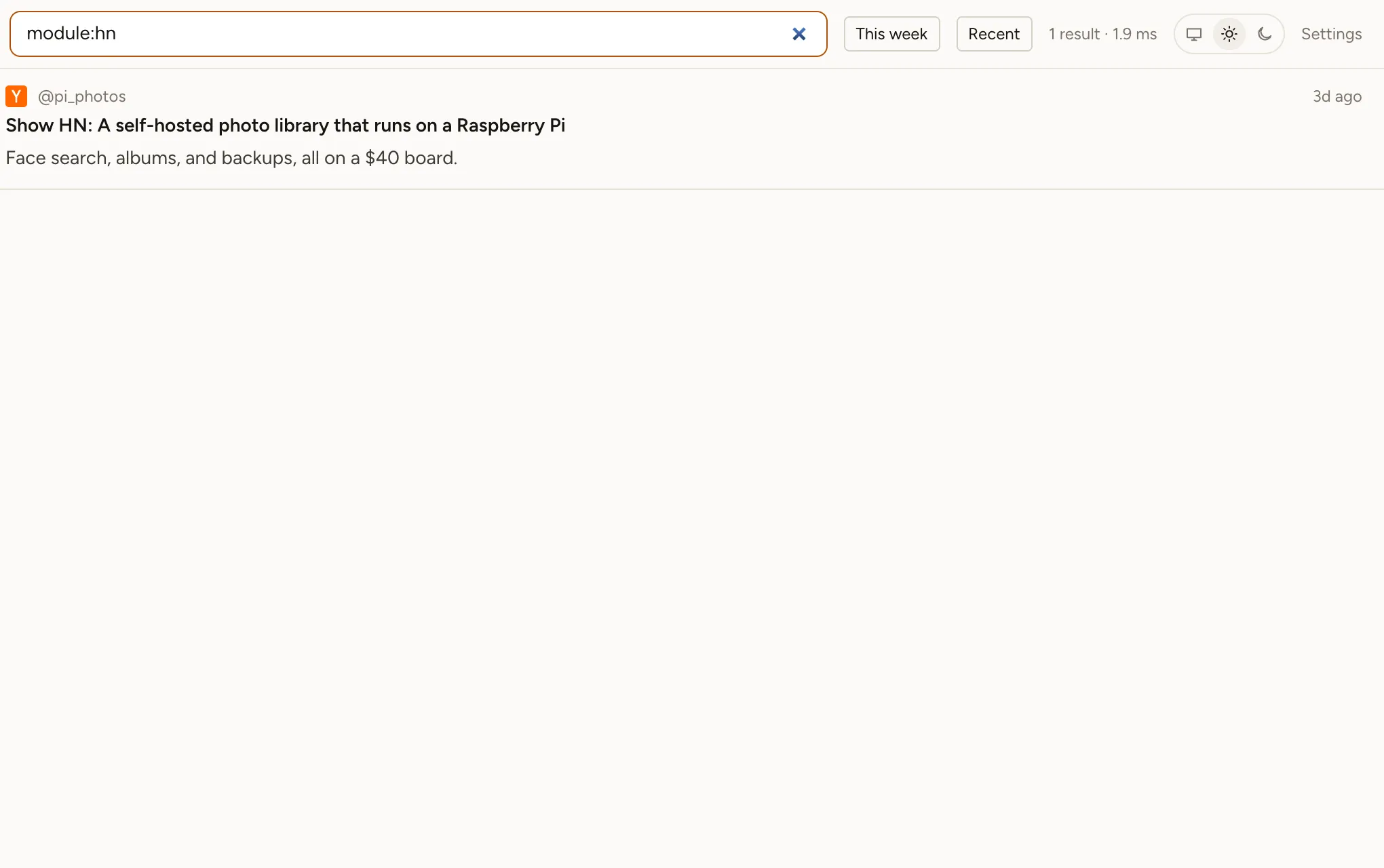Open Settings
This screenshot has width=1384, height=868.
point(1331,34)
